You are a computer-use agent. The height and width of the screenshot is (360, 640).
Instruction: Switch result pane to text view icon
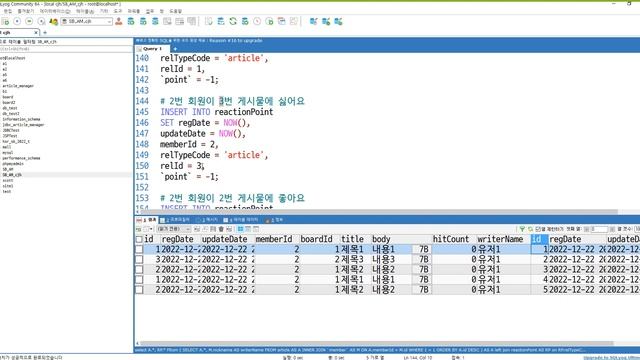(256, 229)
